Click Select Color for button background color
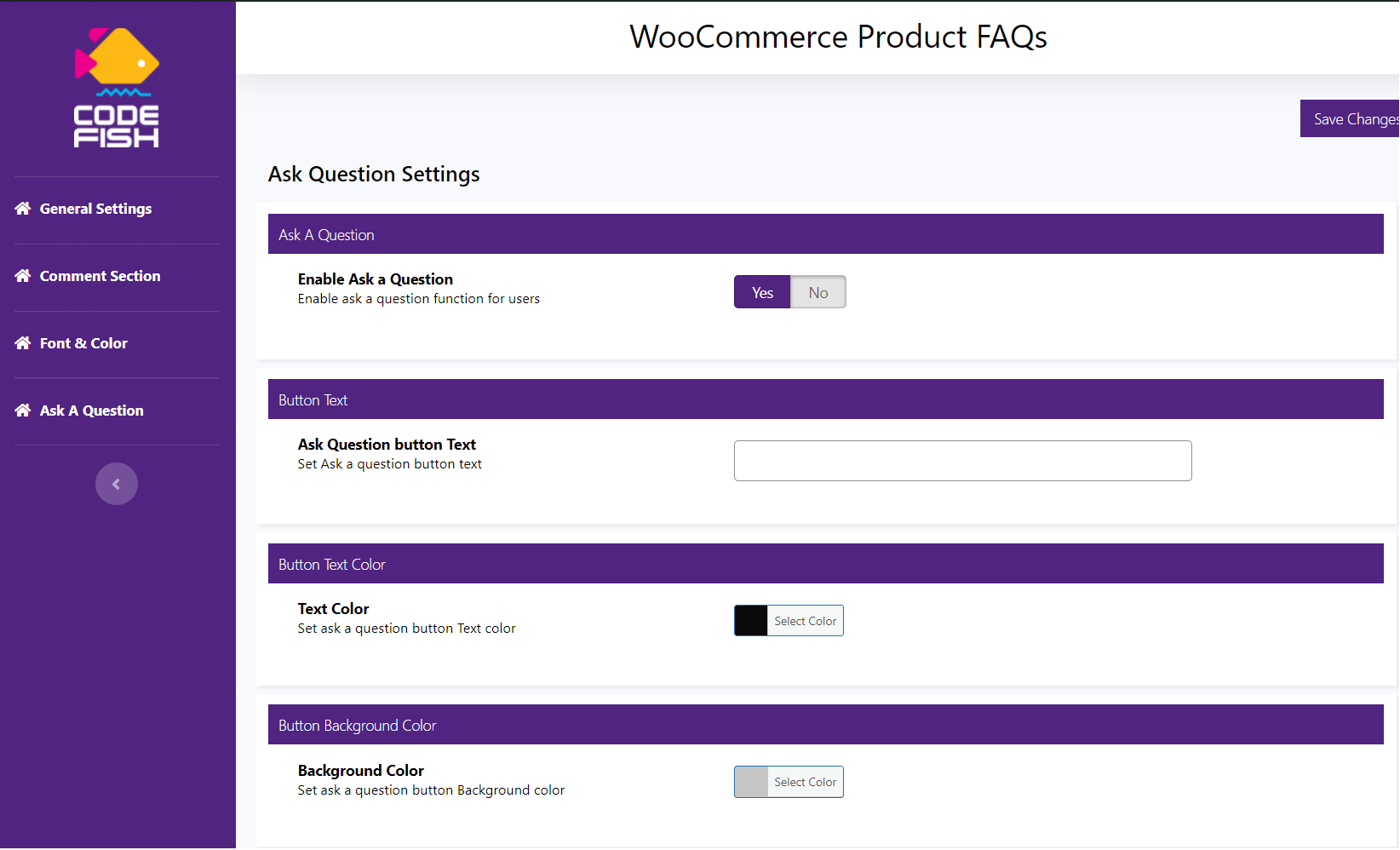The height and width of the screenshot is (850, 1400). 805,782
